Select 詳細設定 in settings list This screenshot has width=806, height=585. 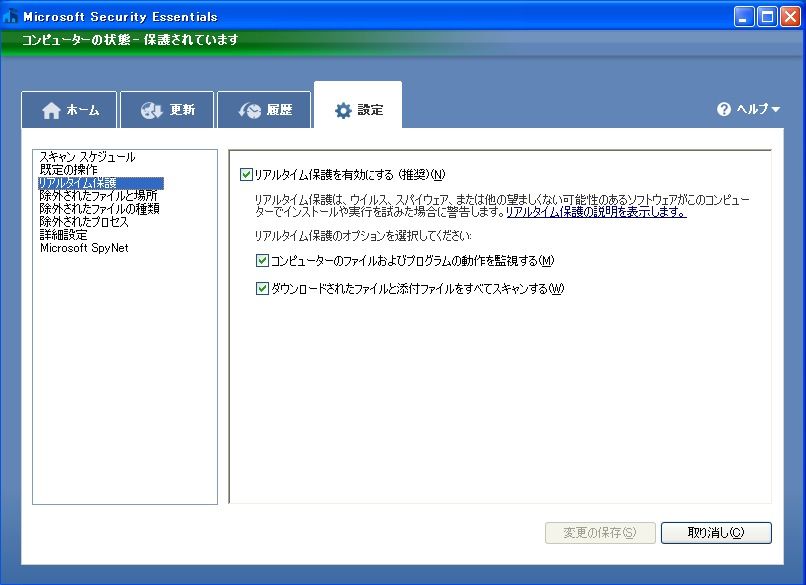coord(63,235)
